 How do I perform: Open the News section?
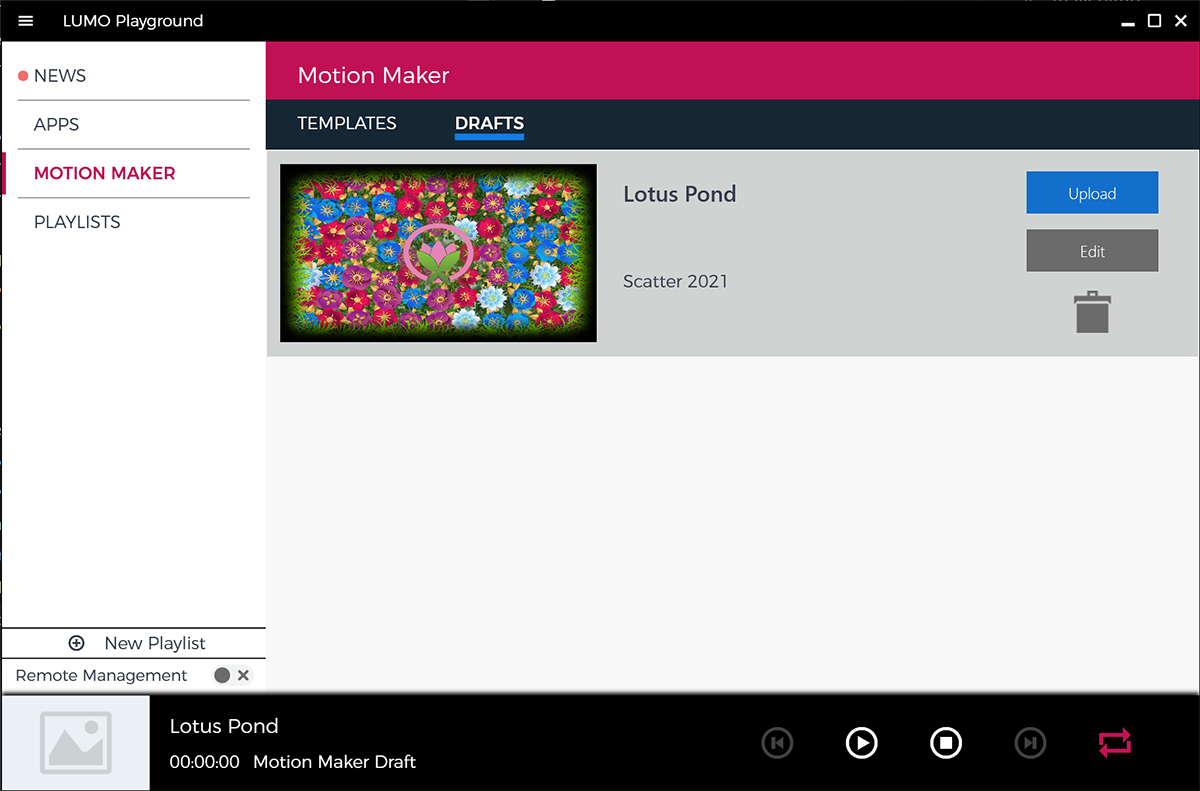[60, 76]
